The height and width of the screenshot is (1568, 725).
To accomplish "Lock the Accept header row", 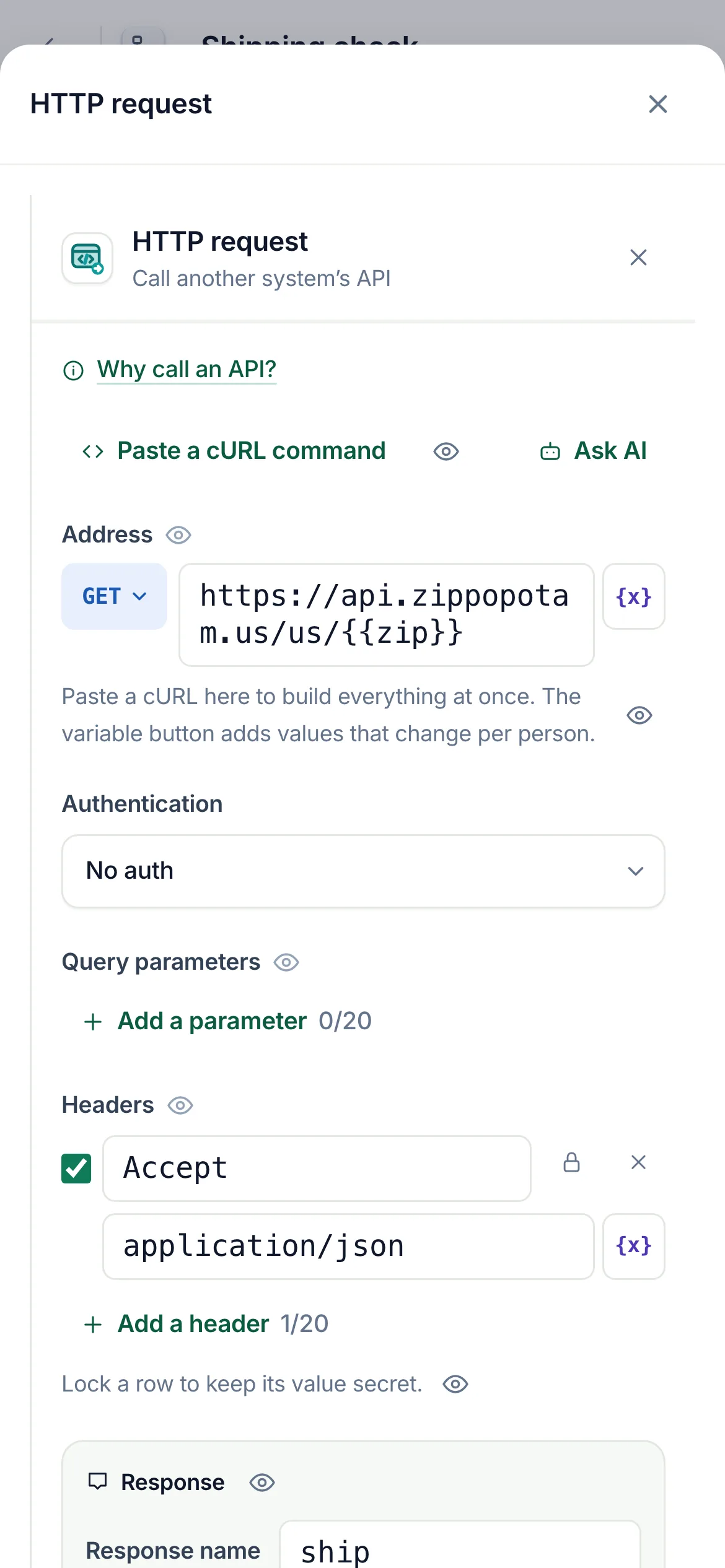I will tap(571, 1162).
